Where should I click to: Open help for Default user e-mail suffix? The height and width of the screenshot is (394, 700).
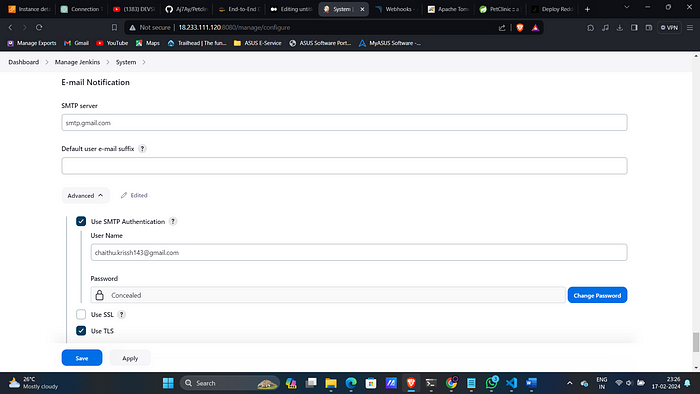142,149
